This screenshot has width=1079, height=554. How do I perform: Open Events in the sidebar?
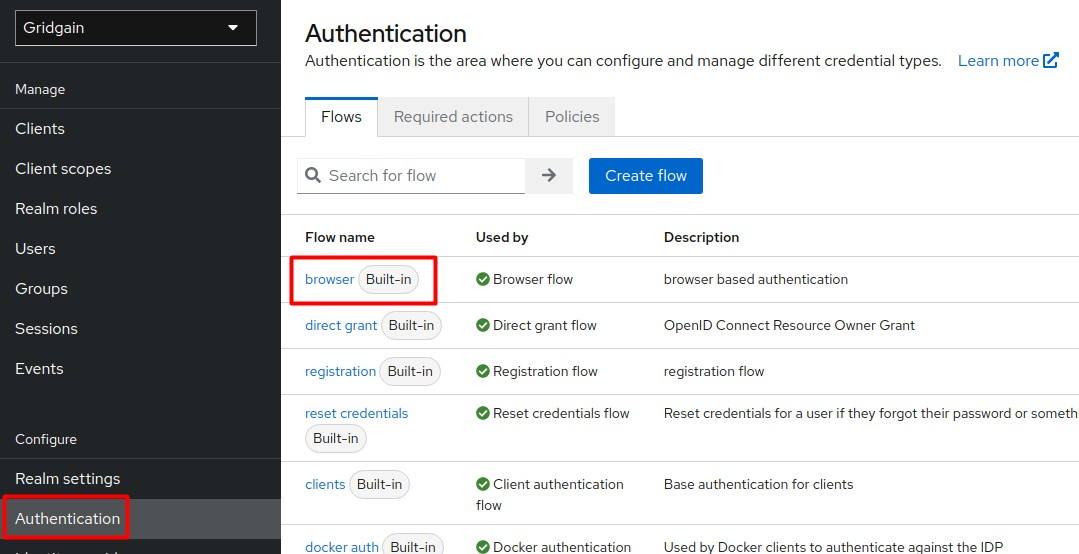click(x=140, y=368)
